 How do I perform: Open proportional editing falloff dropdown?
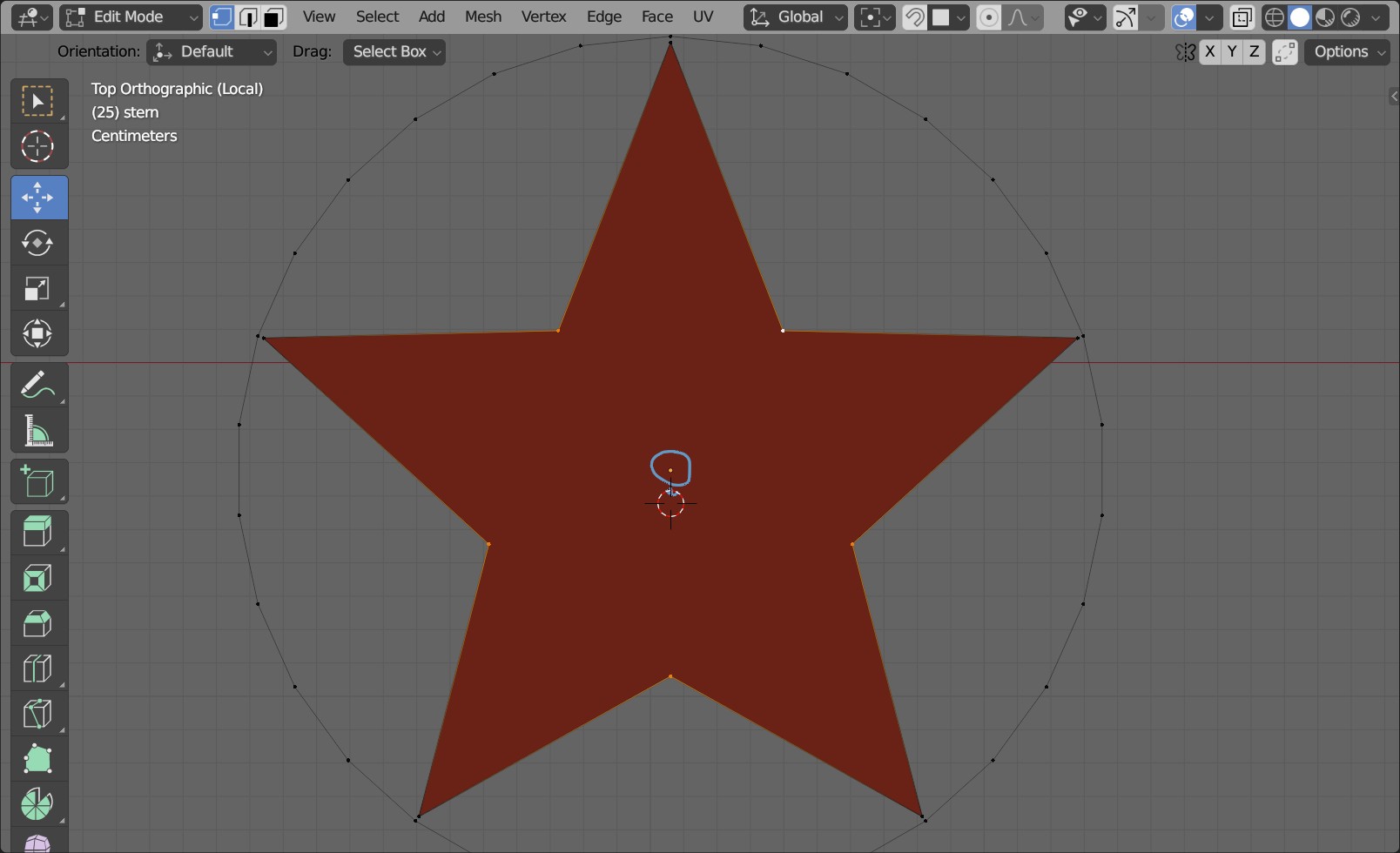(1024, 17)
